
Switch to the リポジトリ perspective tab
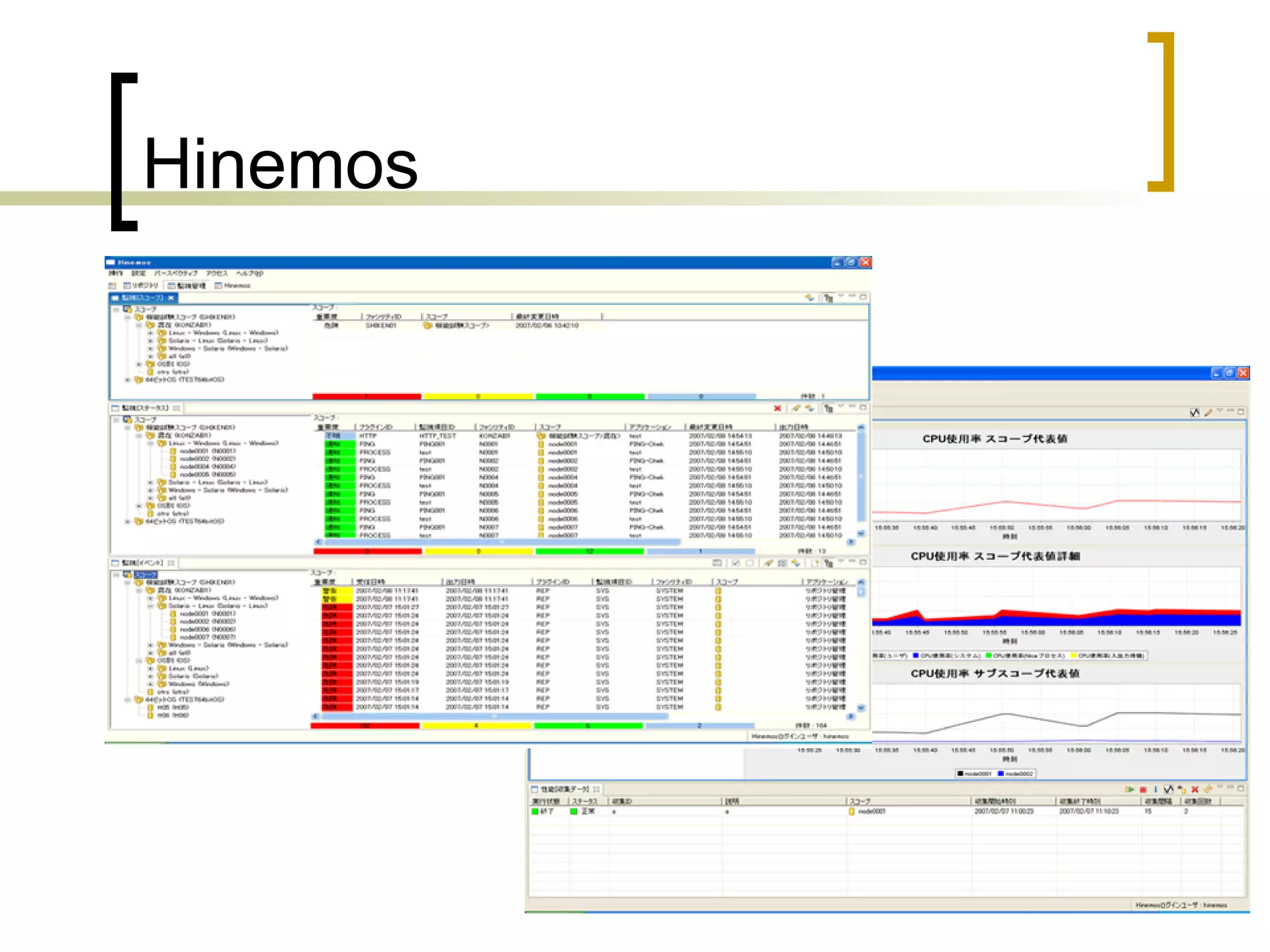click(141, 286)
